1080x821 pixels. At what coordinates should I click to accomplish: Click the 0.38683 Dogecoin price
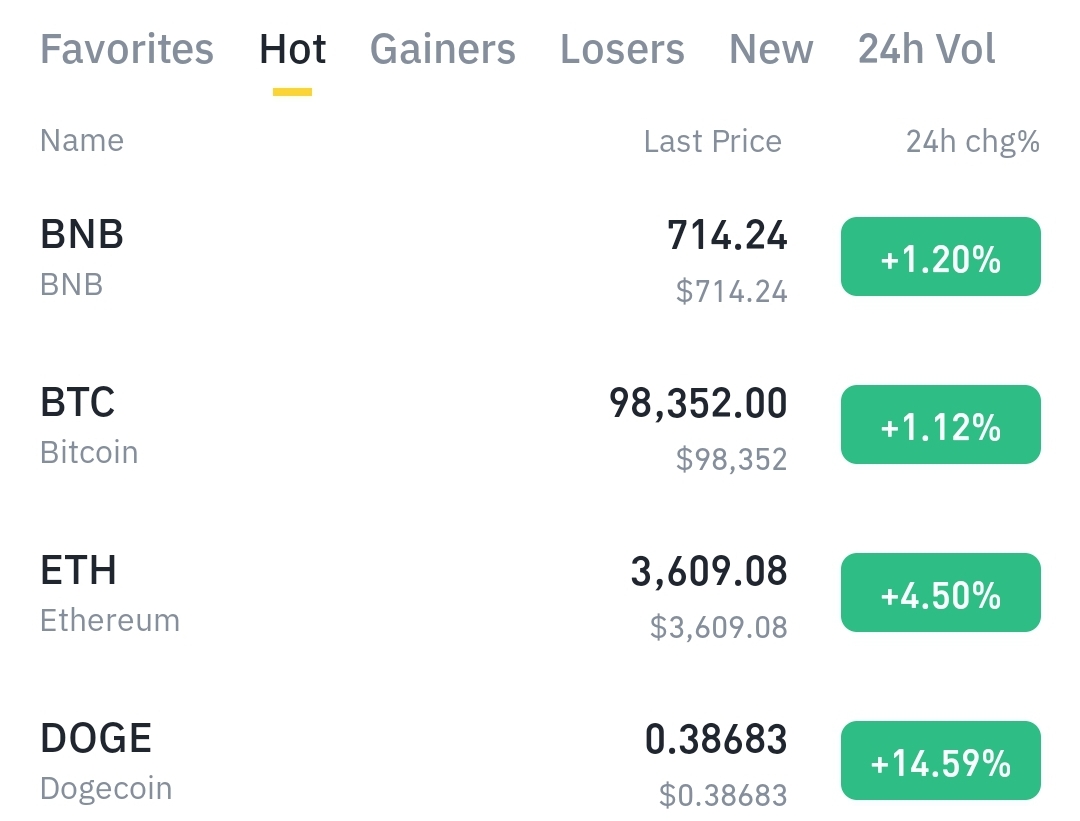pyautogui.click(x=715, y=740)
